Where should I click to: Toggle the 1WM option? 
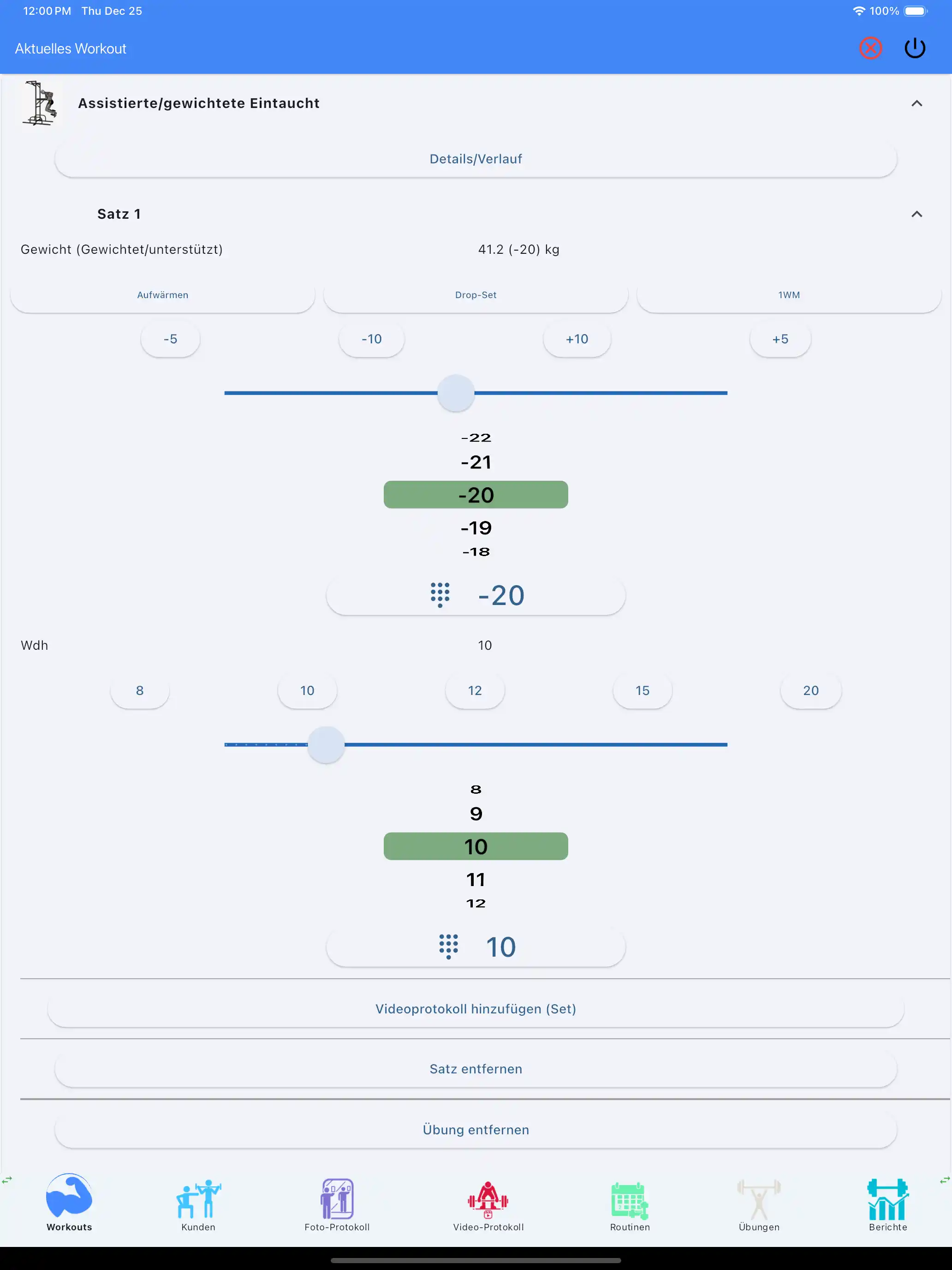[x=788, y=295]
